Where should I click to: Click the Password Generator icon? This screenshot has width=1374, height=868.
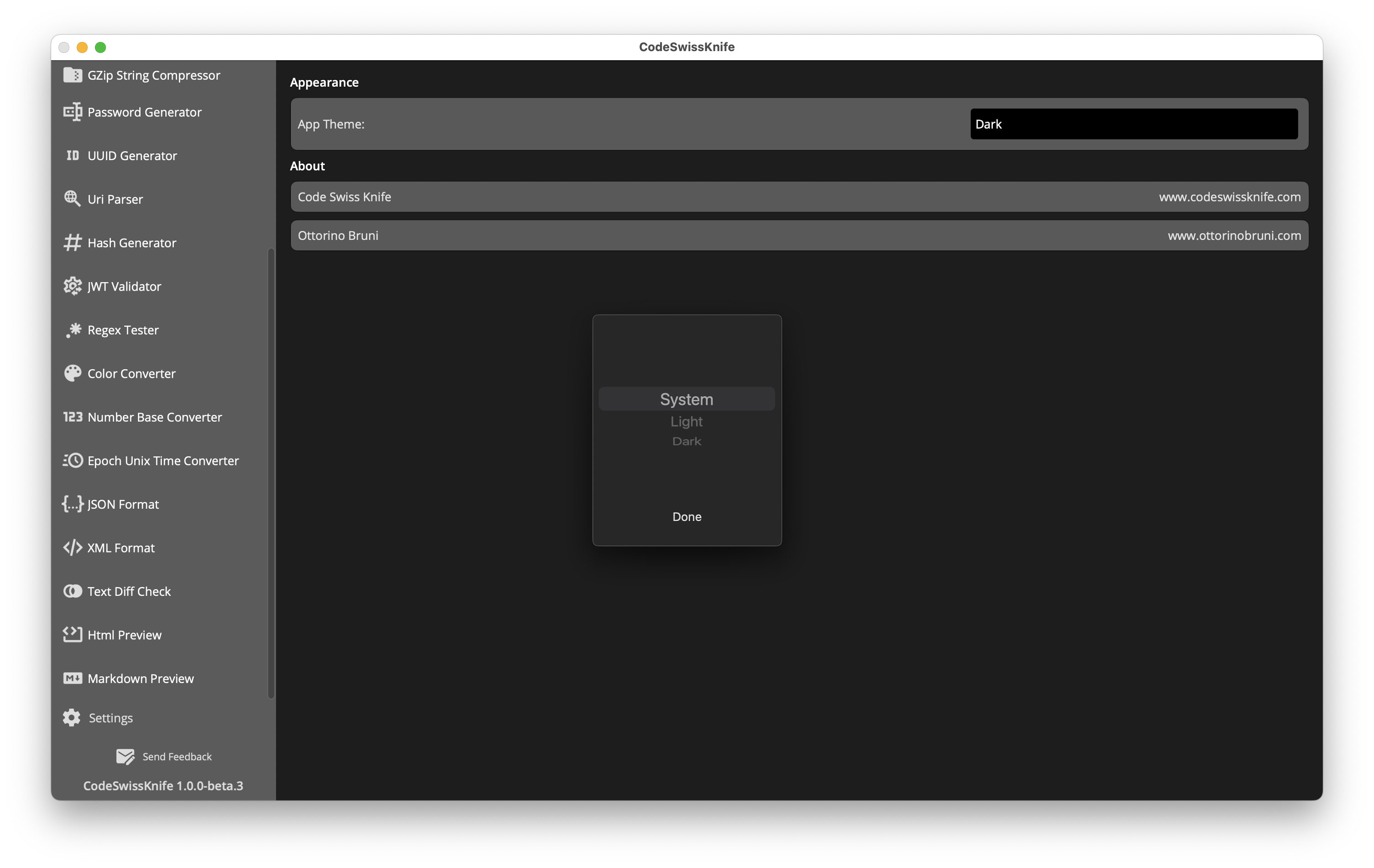[x=73, y=112]
